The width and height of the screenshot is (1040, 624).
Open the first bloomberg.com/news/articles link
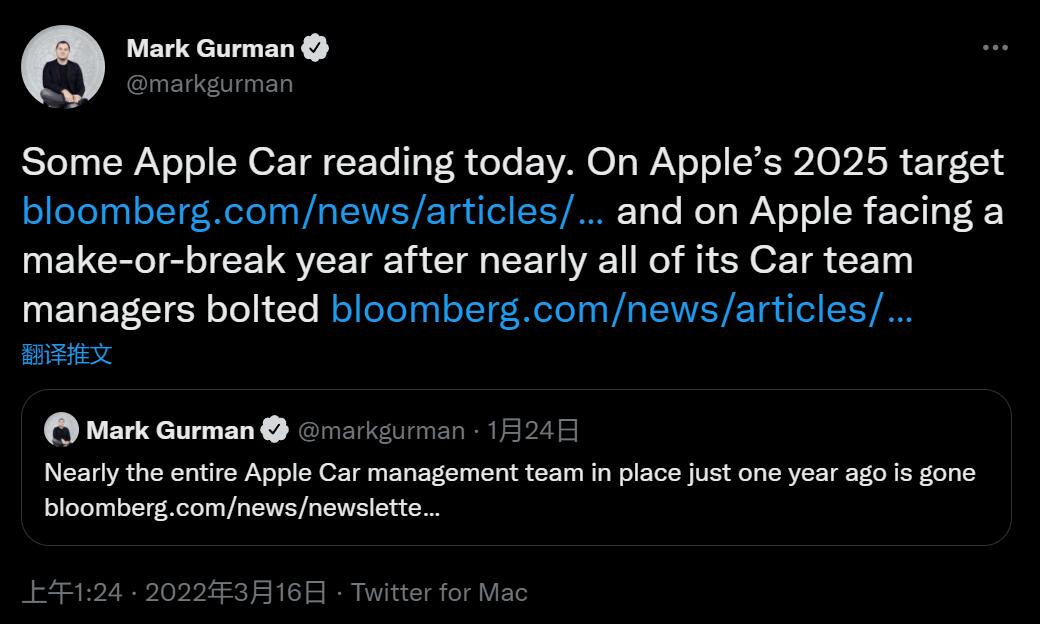pos(313,211)
